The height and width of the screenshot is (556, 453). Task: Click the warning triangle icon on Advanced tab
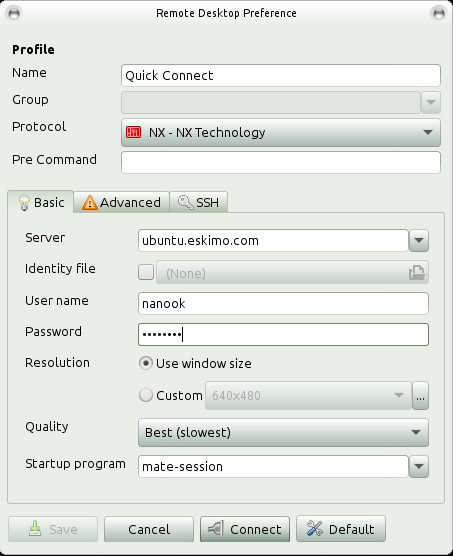(90, 202)
